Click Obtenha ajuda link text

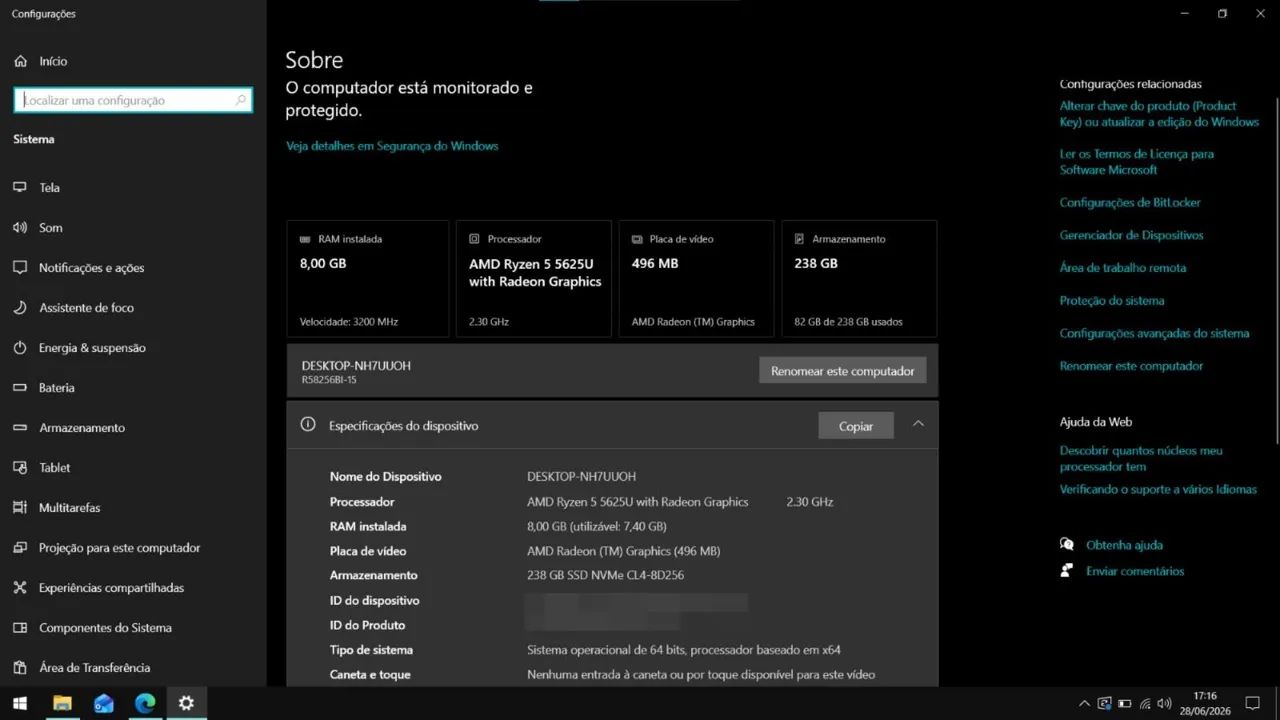[1124, 545]
